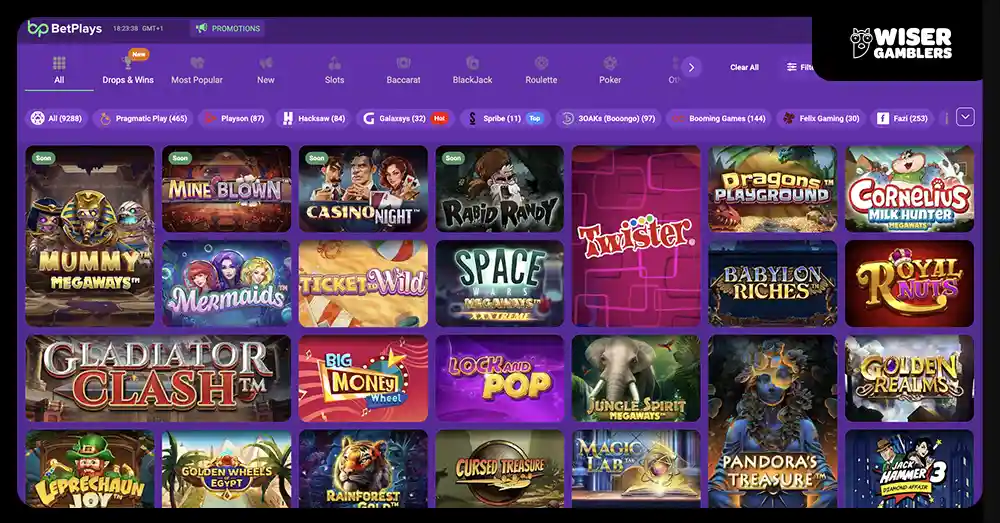The image size is (1000, 523).
Task: Click the Spribe provider logo icon
Action: tap(472, 118)
